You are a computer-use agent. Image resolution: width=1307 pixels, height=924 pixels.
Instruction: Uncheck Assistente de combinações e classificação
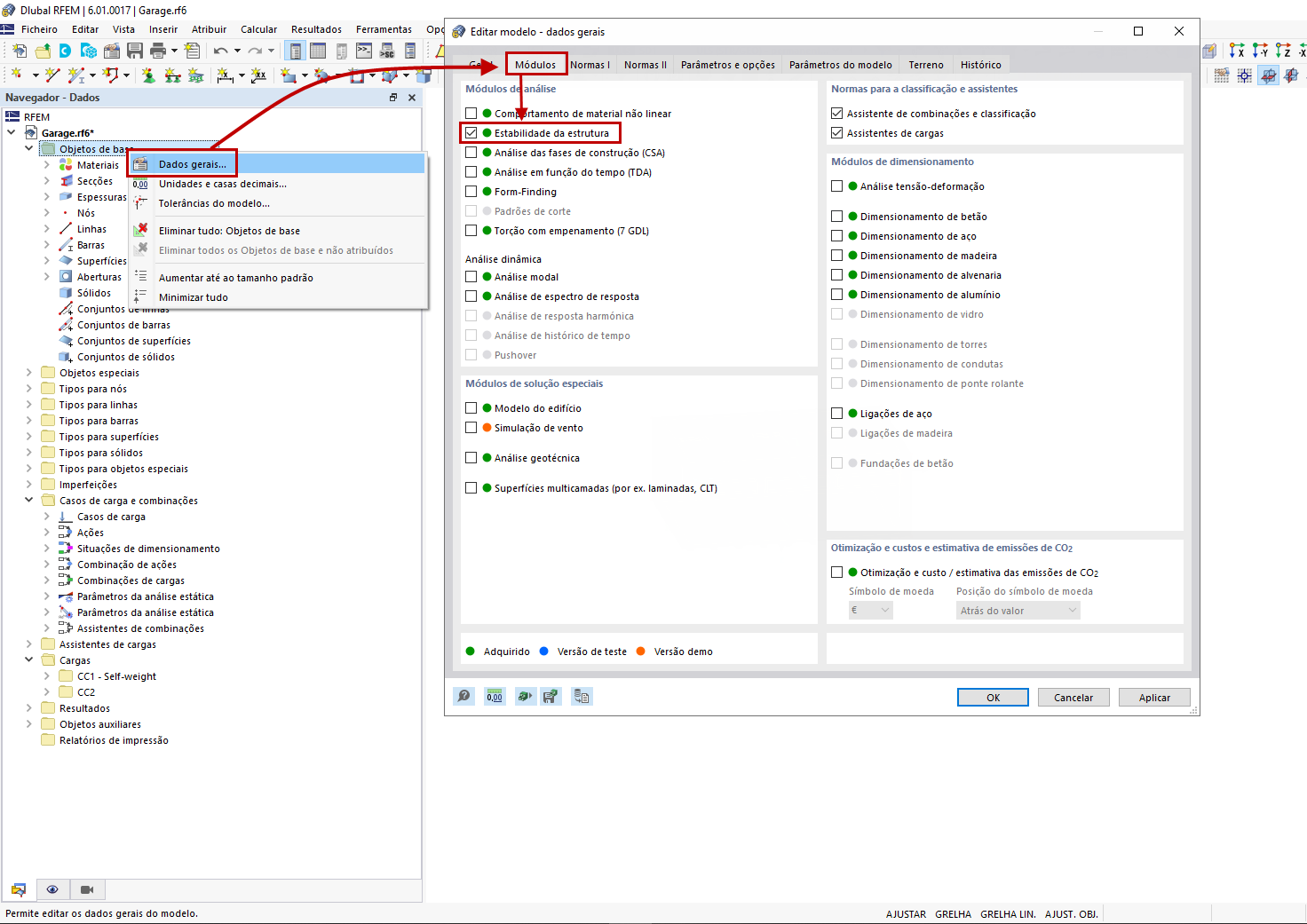836,113
